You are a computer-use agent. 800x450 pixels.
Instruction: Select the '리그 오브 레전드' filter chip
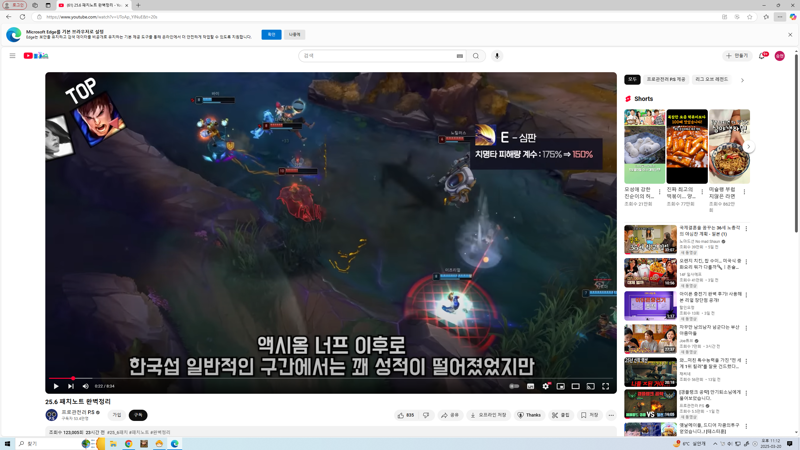[x=712, y=80]
